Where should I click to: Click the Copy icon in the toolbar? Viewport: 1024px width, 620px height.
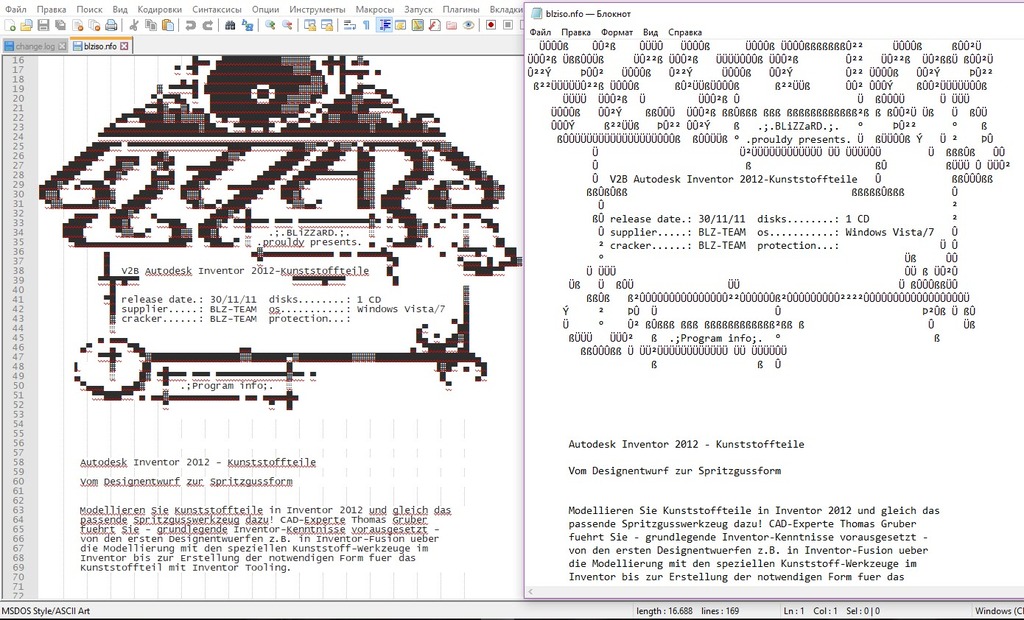[x=150, y=25]
